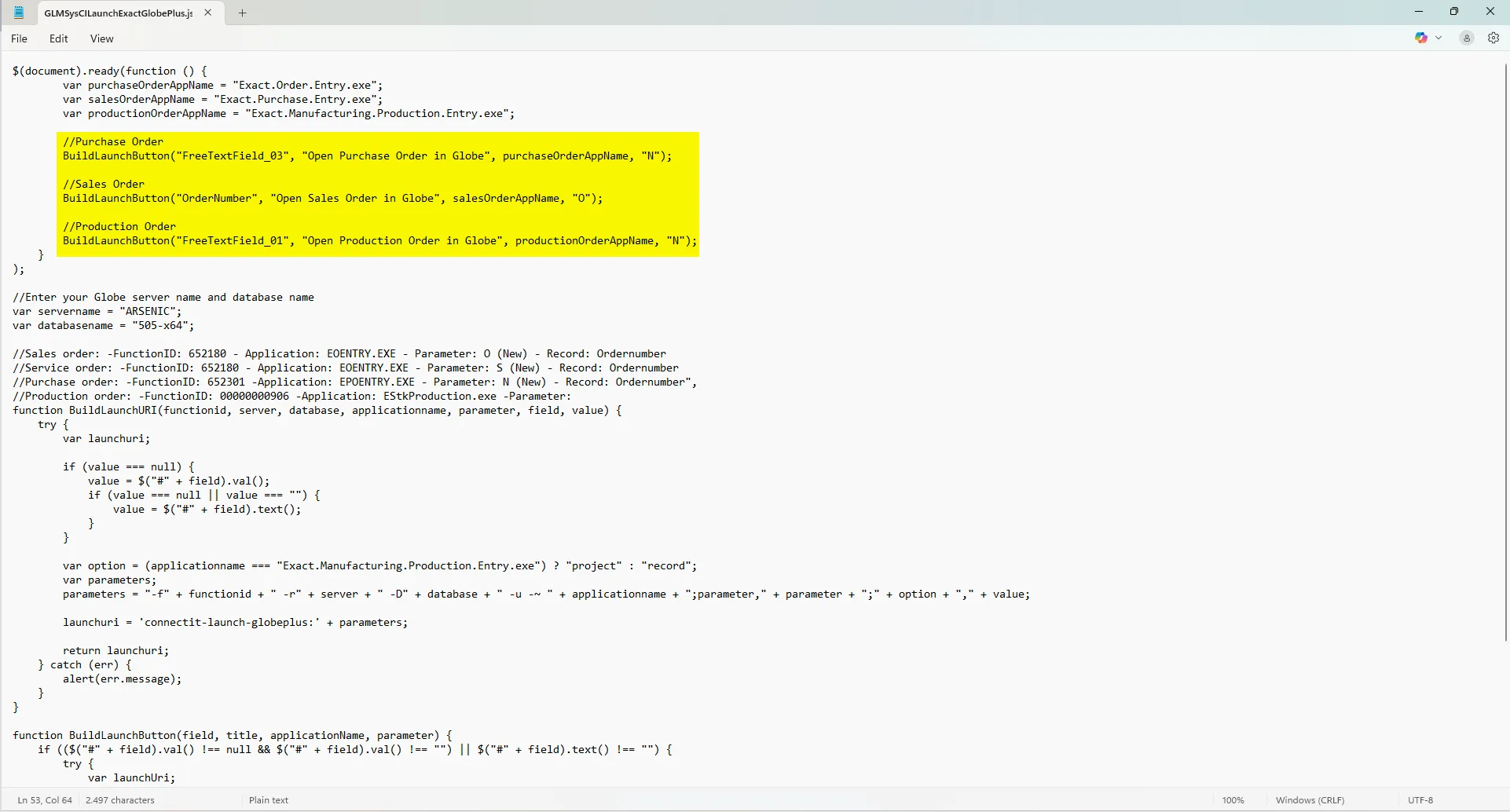The width and height of the screenshot is (1510, 812).
Task: Add a new tab with plus icon
Action: point(243,13)
